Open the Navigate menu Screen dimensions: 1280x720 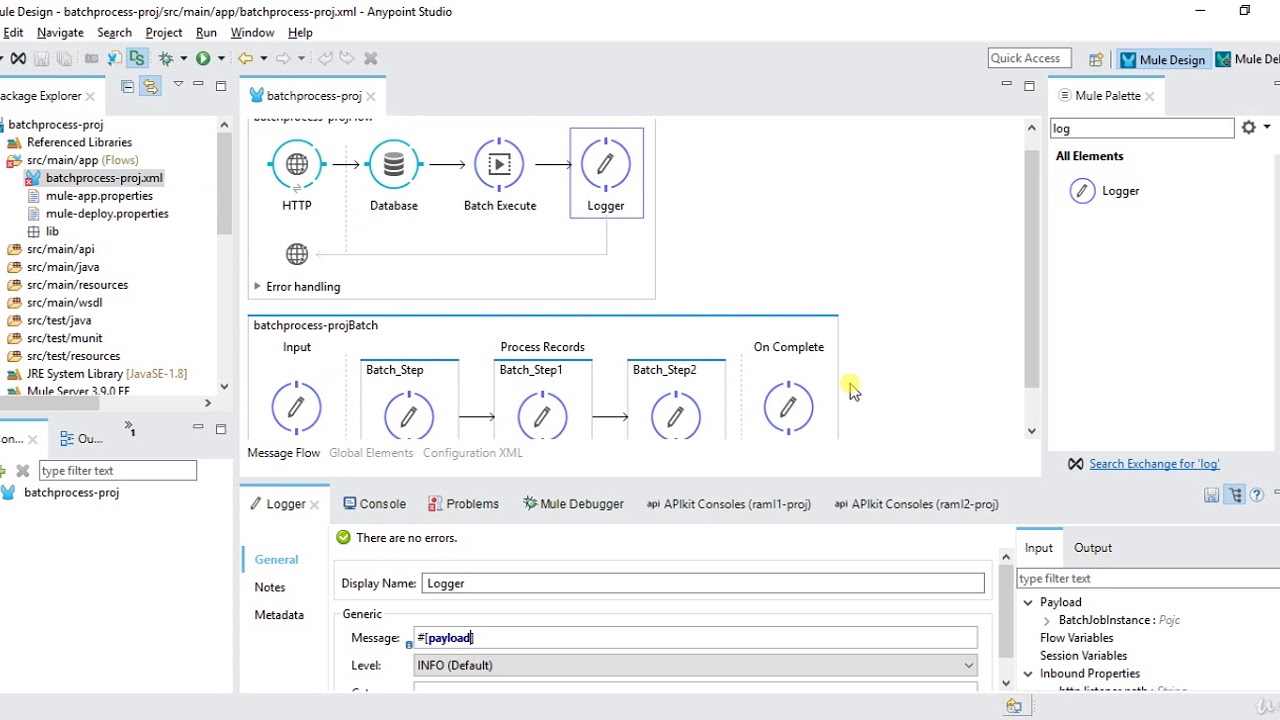coord(60,33)
